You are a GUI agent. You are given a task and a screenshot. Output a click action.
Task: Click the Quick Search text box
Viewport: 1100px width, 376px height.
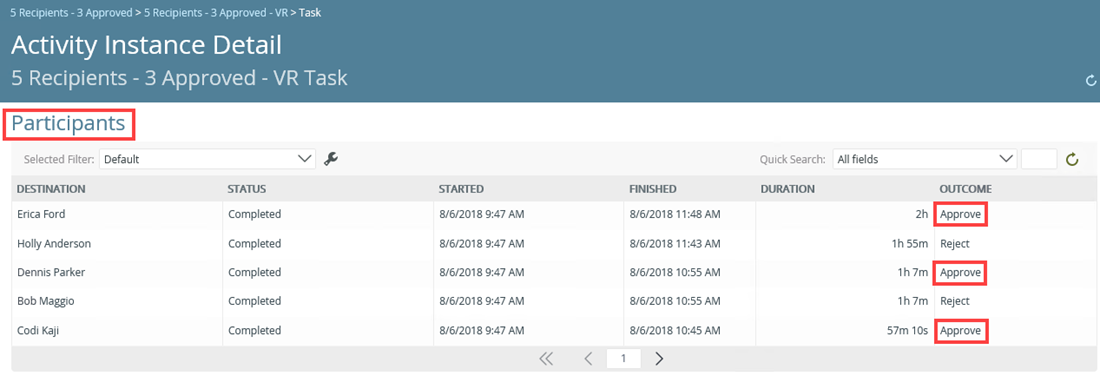click(x=1039, y=159)
